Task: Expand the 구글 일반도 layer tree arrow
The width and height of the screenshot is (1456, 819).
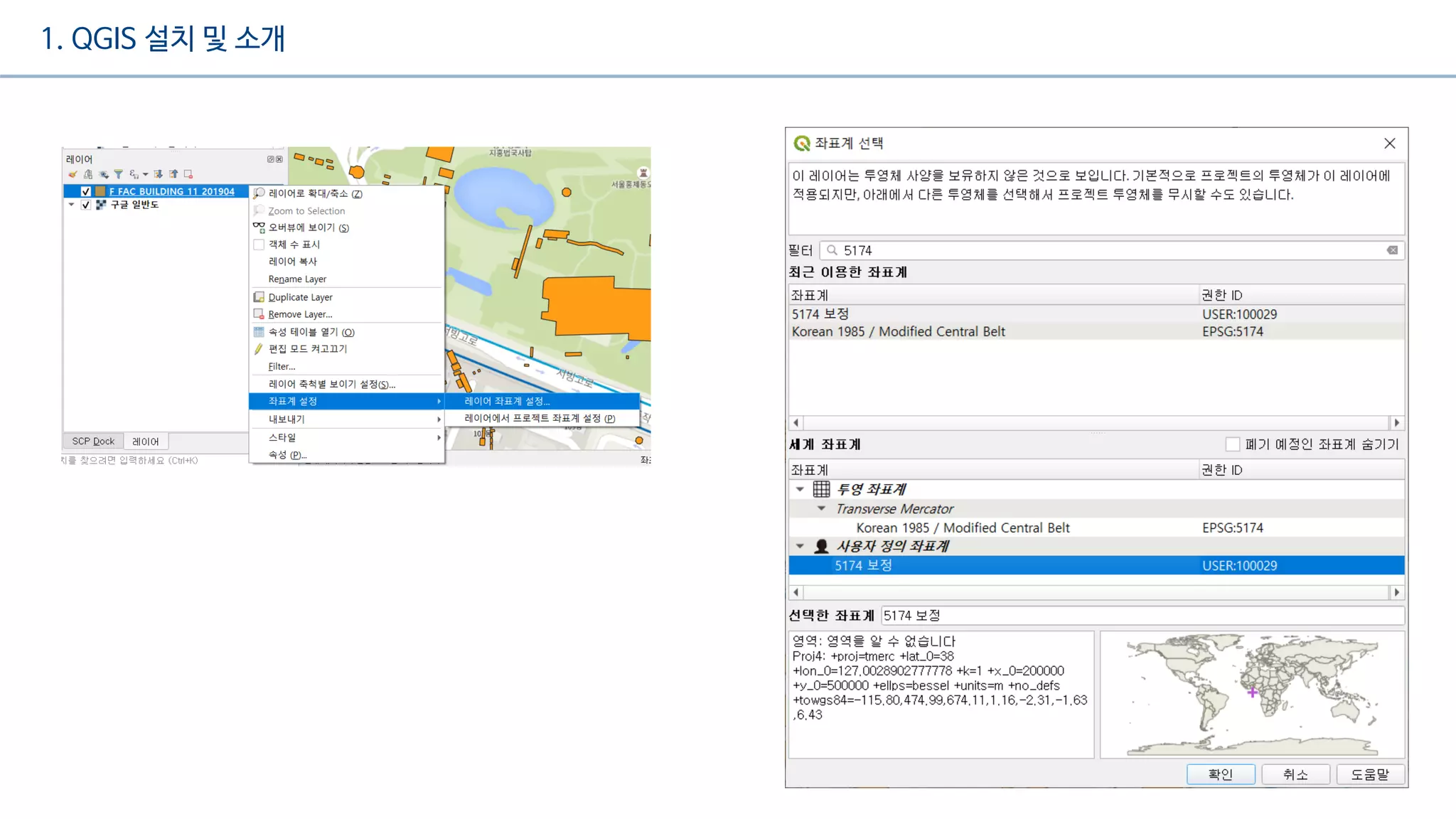Action: (x=71, y=205)
